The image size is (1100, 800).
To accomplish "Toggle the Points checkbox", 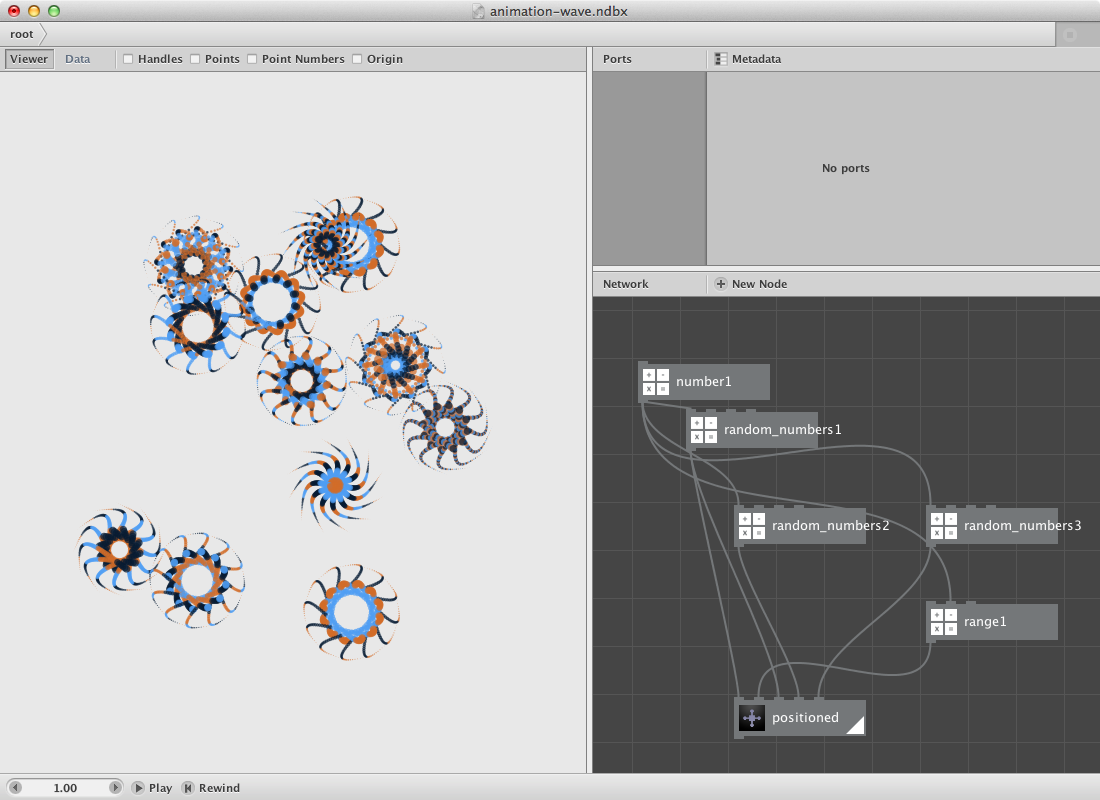I will point(195,59).
